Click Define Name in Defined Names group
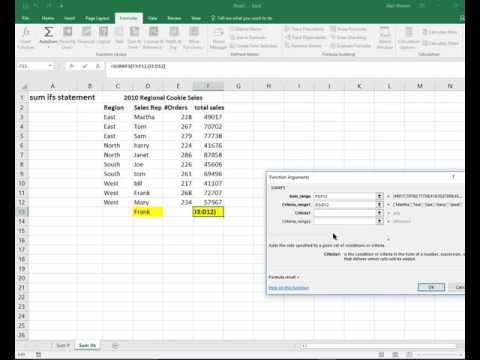The width and height of the screenshot is (480, 360). 246,29
